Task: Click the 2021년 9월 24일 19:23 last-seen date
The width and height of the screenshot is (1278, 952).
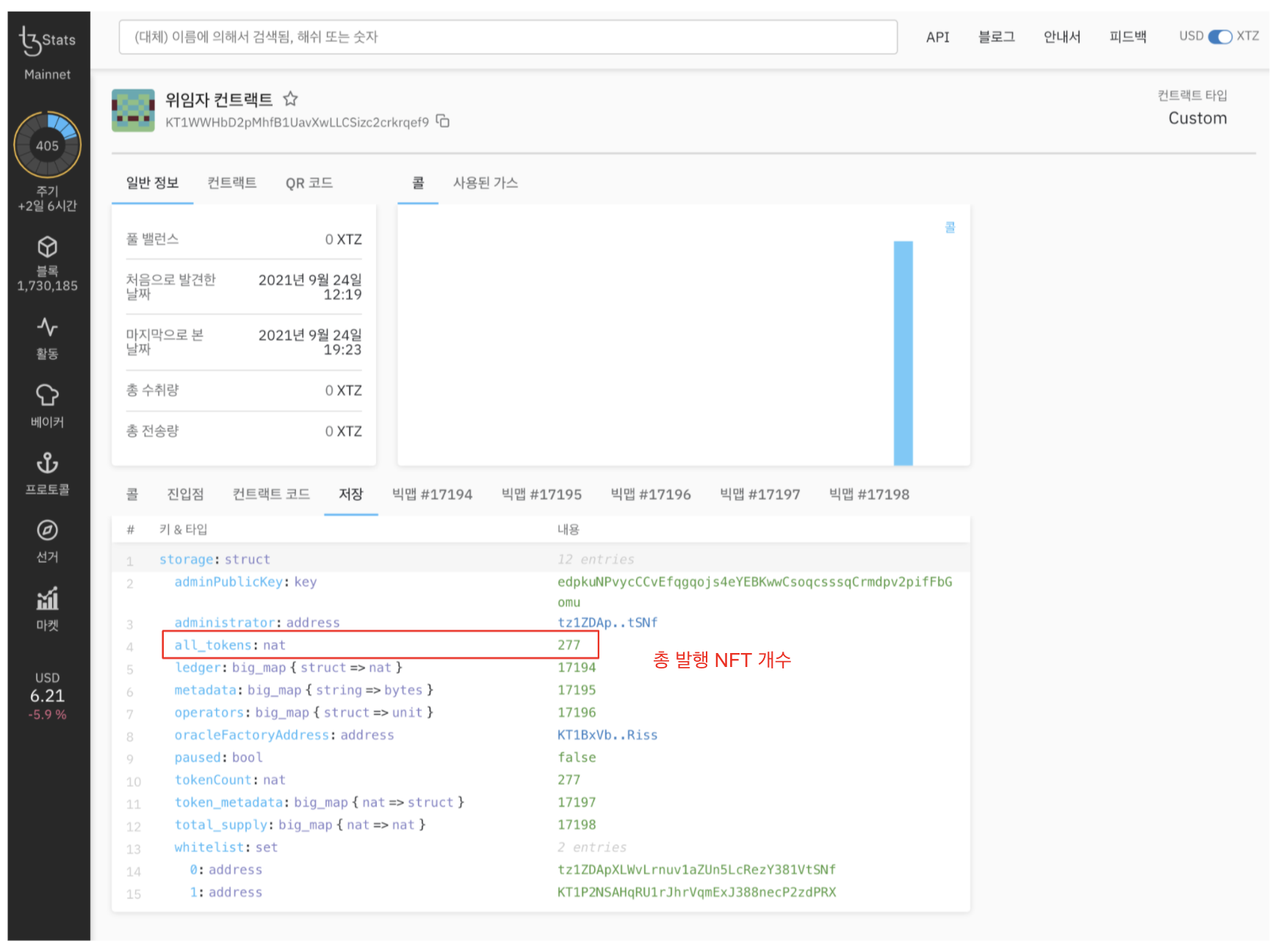Action: (x=310, y=342)
